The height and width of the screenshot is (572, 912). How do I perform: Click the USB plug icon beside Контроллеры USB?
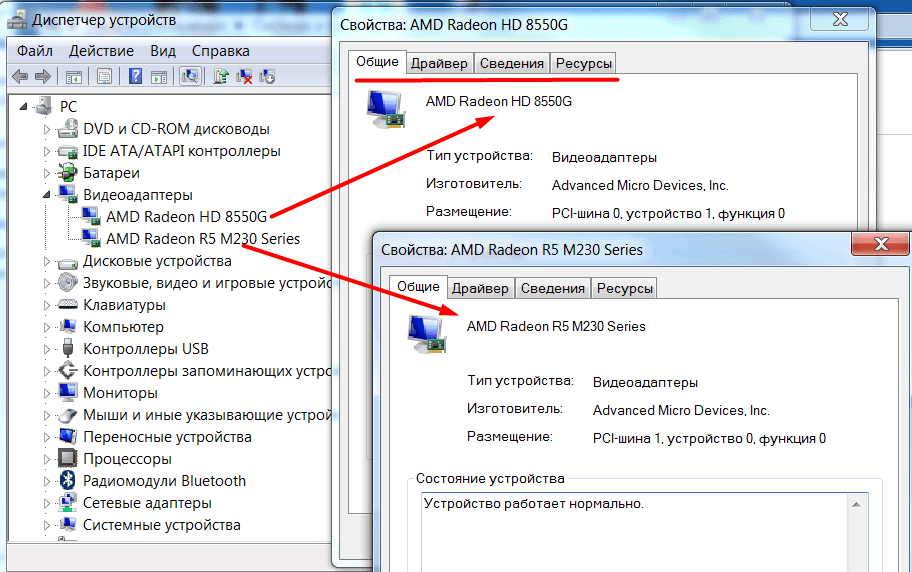pyautogui.click(x=67, y=349)
